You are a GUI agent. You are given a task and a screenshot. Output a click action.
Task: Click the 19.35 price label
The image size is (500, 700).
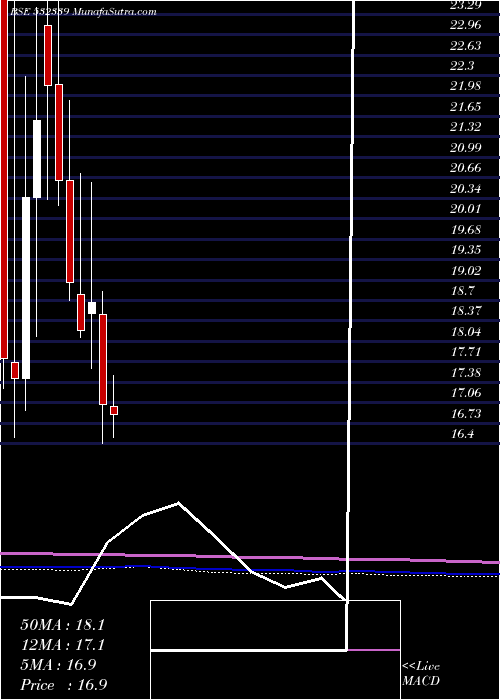466,250
